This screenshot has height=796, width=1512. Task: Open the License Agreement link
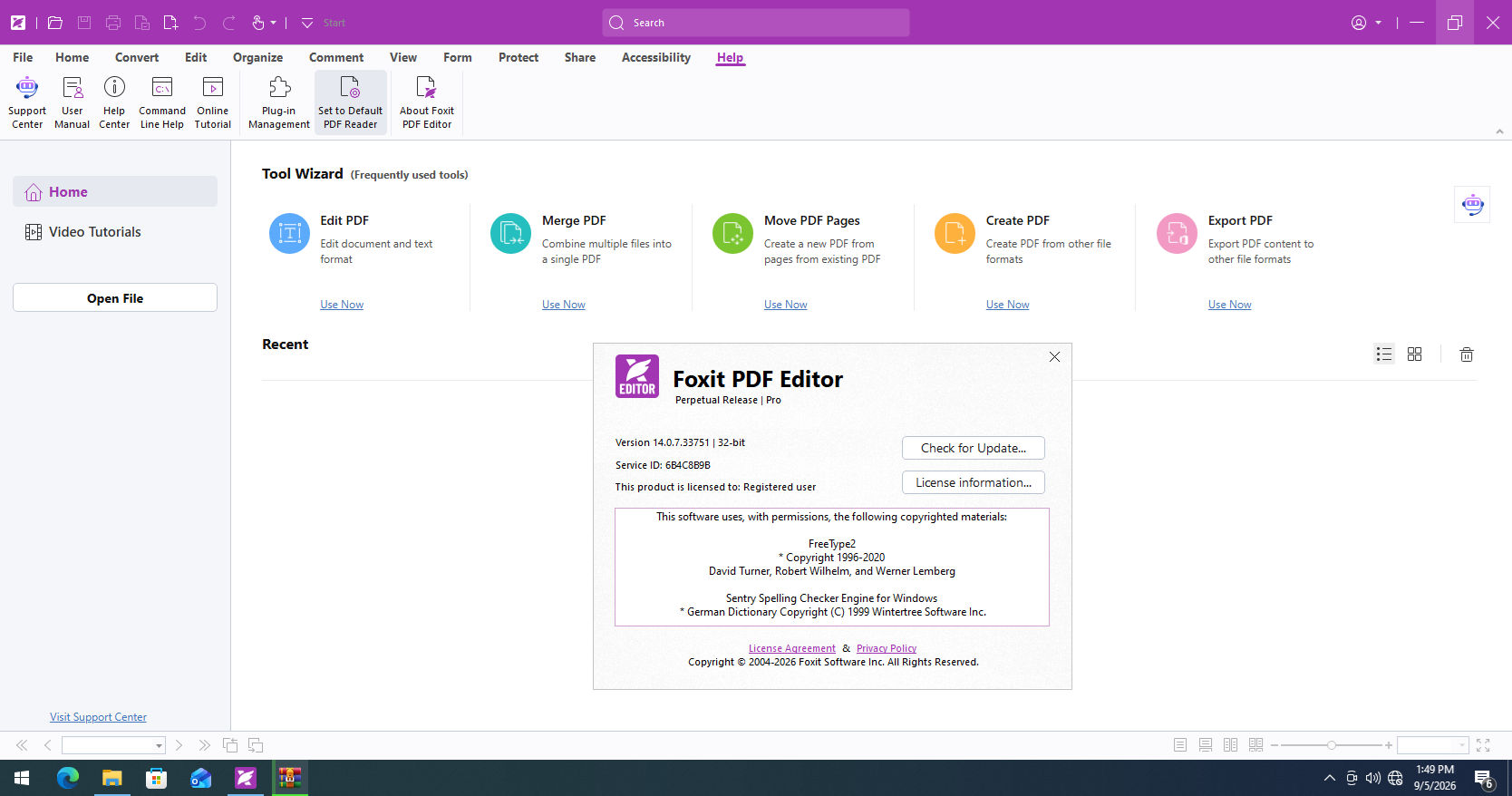pos(792,648)
